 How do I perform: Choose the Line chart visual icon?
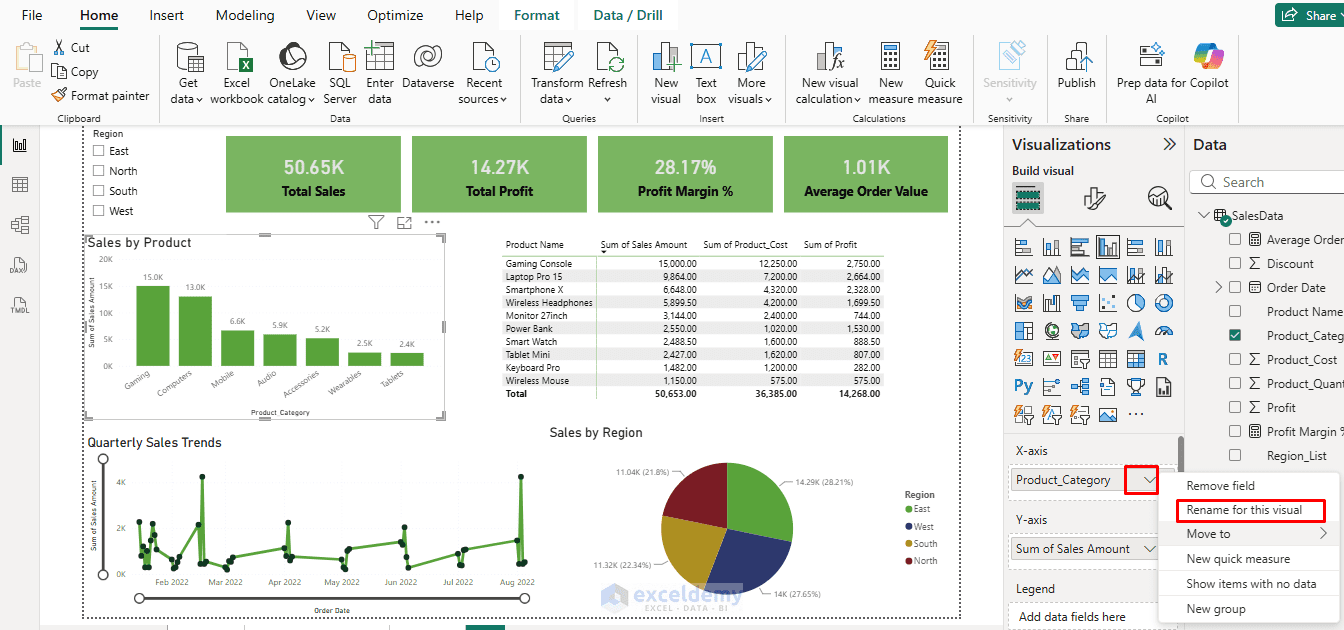(1023, 275)
